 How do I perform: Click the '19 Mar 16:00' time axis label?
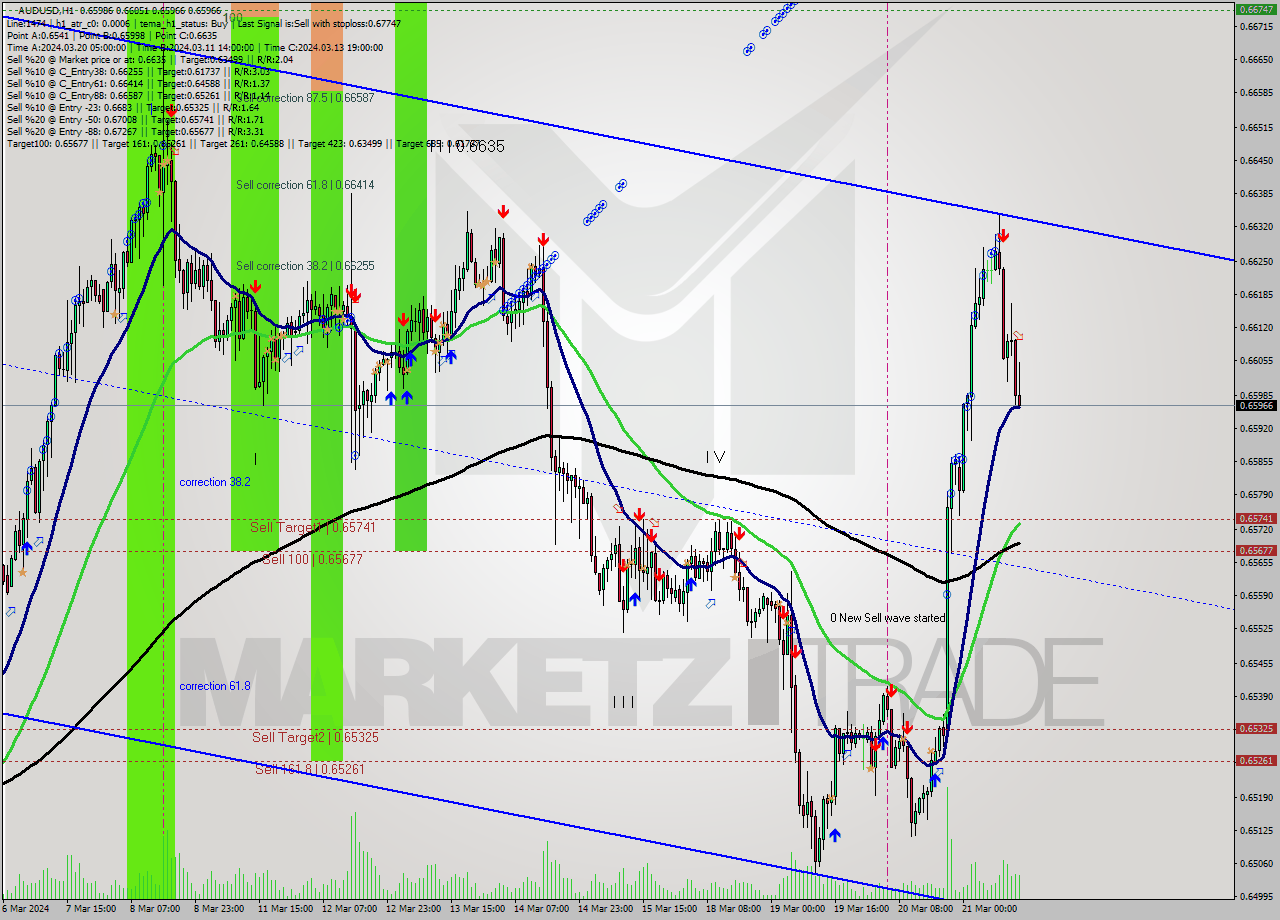[862, 908]
